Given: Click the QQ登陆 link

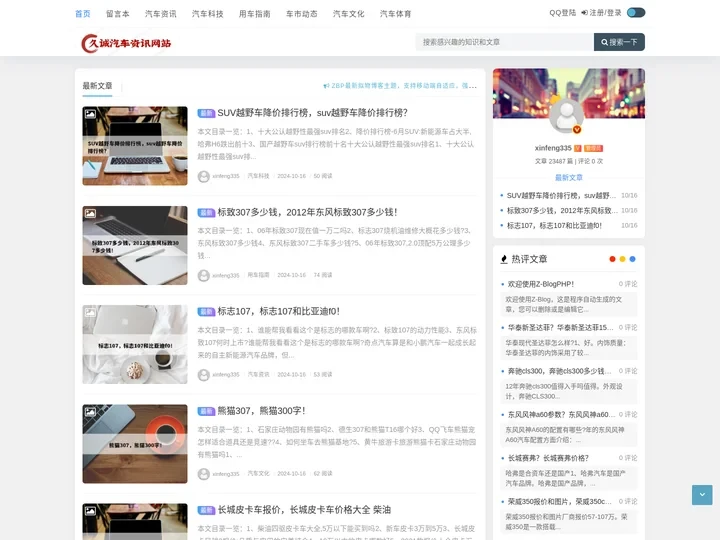Looking at the screenshot, I should (x=562, y=13).
